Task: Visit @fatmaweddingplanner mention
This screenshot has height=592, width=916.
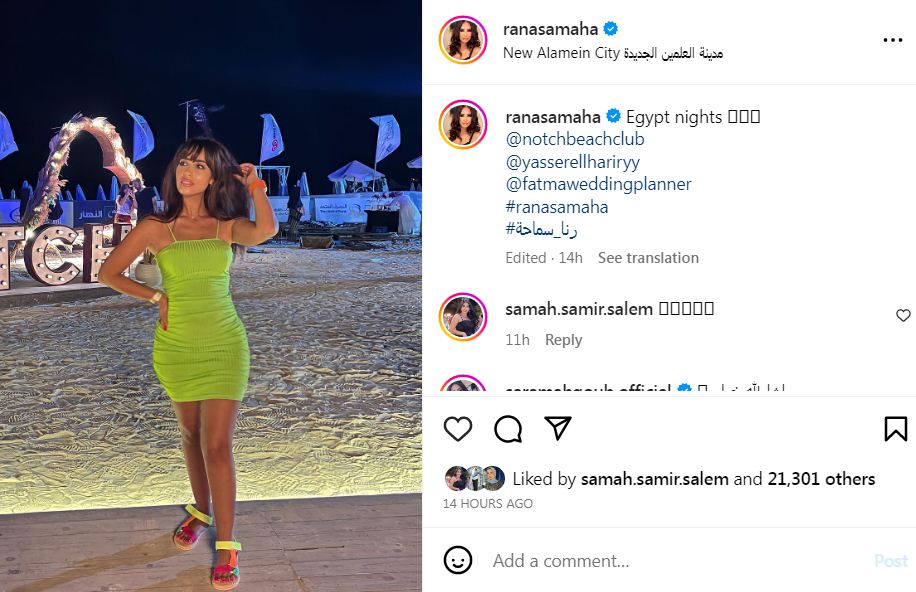Action: (x=598, y=184)
